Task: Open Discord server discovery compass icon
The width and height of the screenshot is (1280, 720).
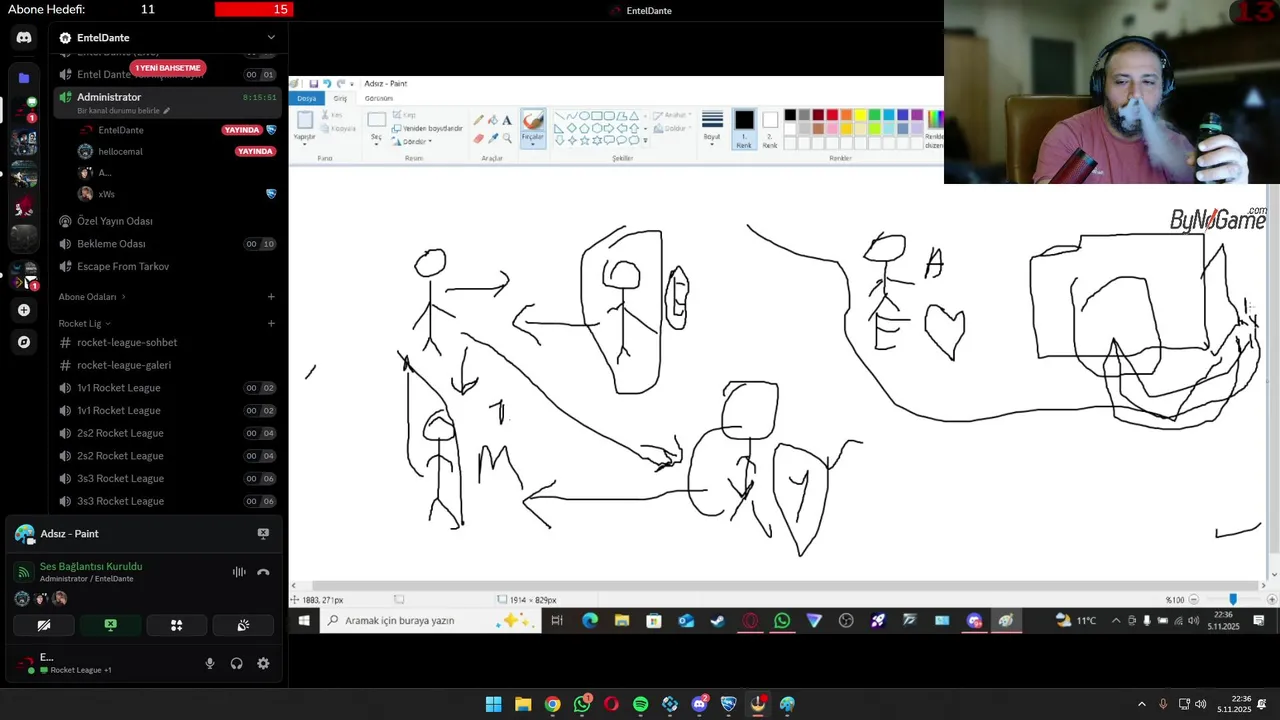Action: [24, 342]
